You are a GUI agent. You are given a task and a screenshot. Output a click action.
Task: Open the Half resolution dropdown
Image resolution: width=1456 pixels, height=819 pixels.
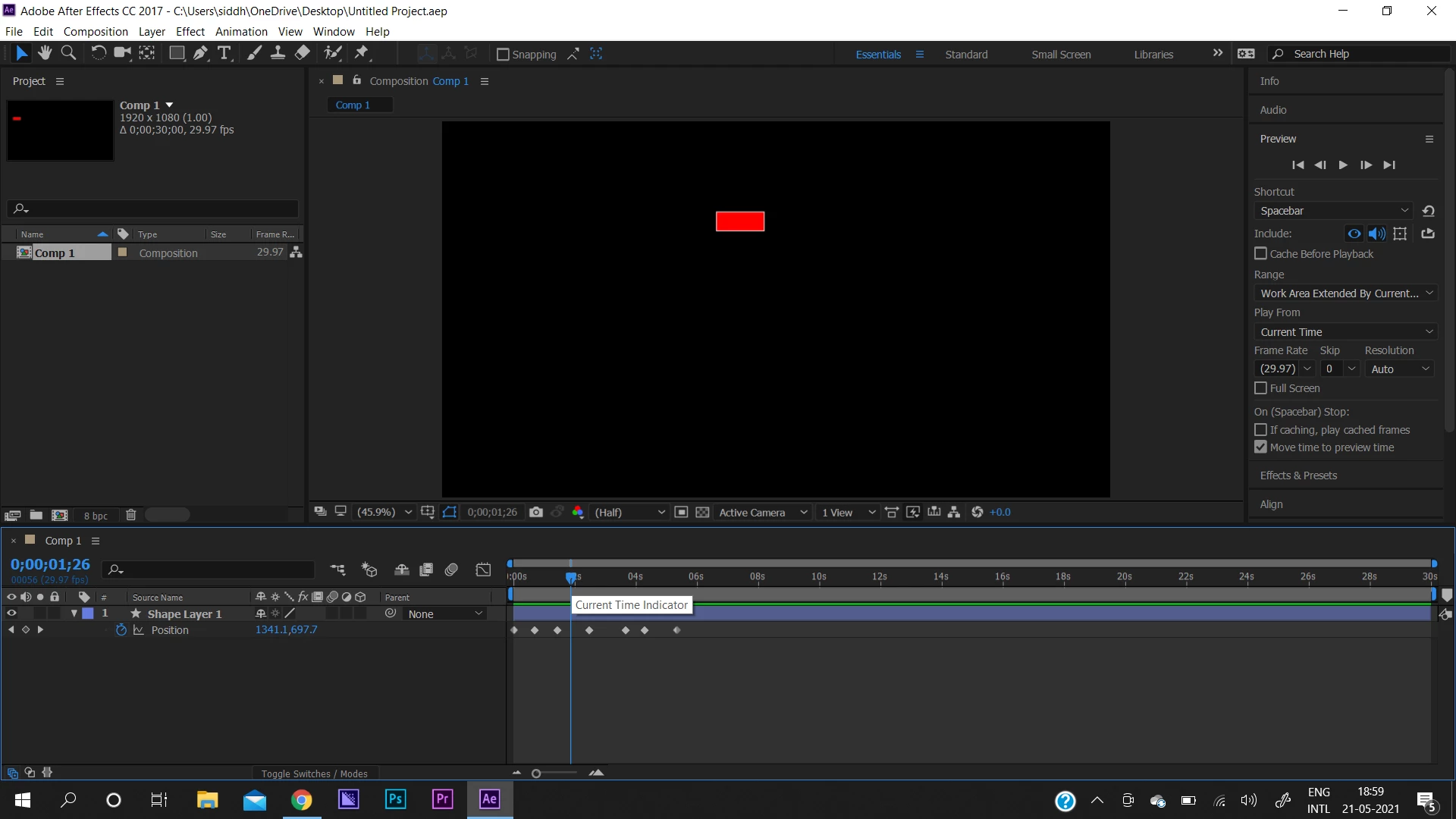629,513
